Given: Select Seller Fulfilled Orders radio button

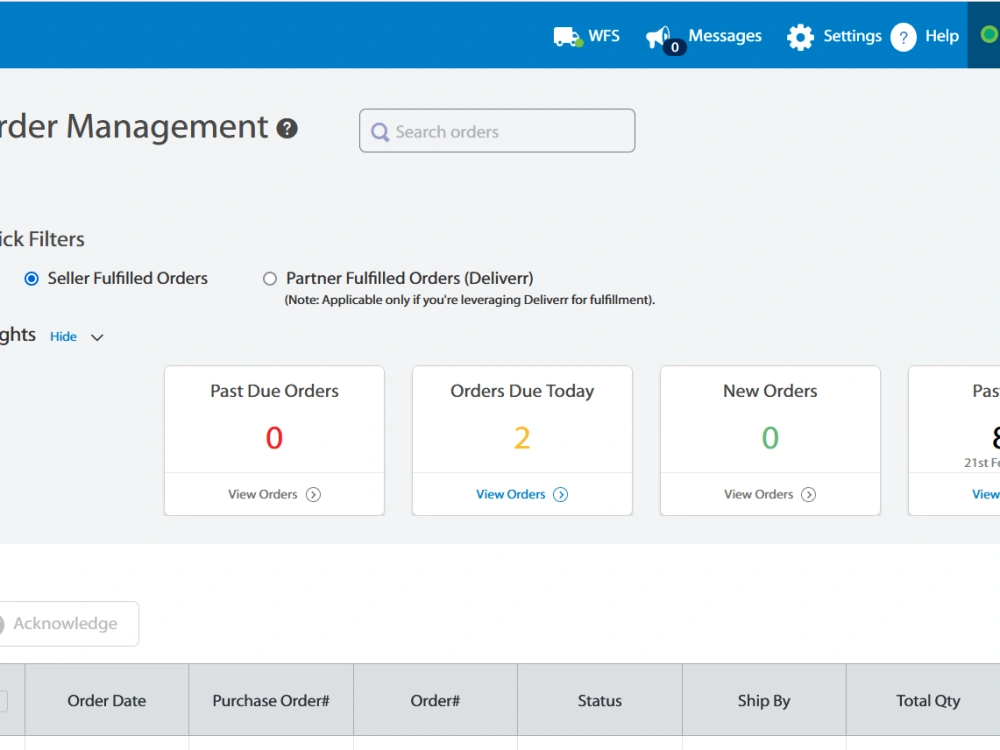Looking at the screenshot, I should click(x=31, y=279).
